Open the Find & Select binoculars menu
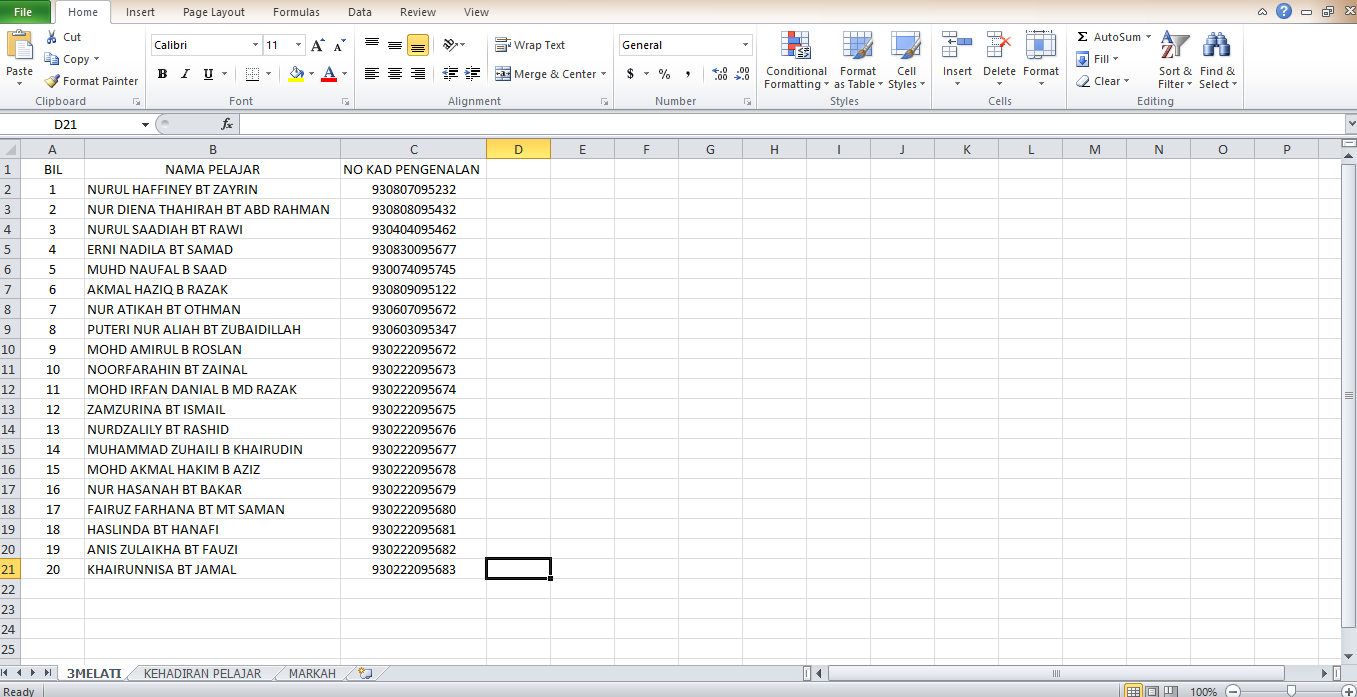 point(1217,60)
